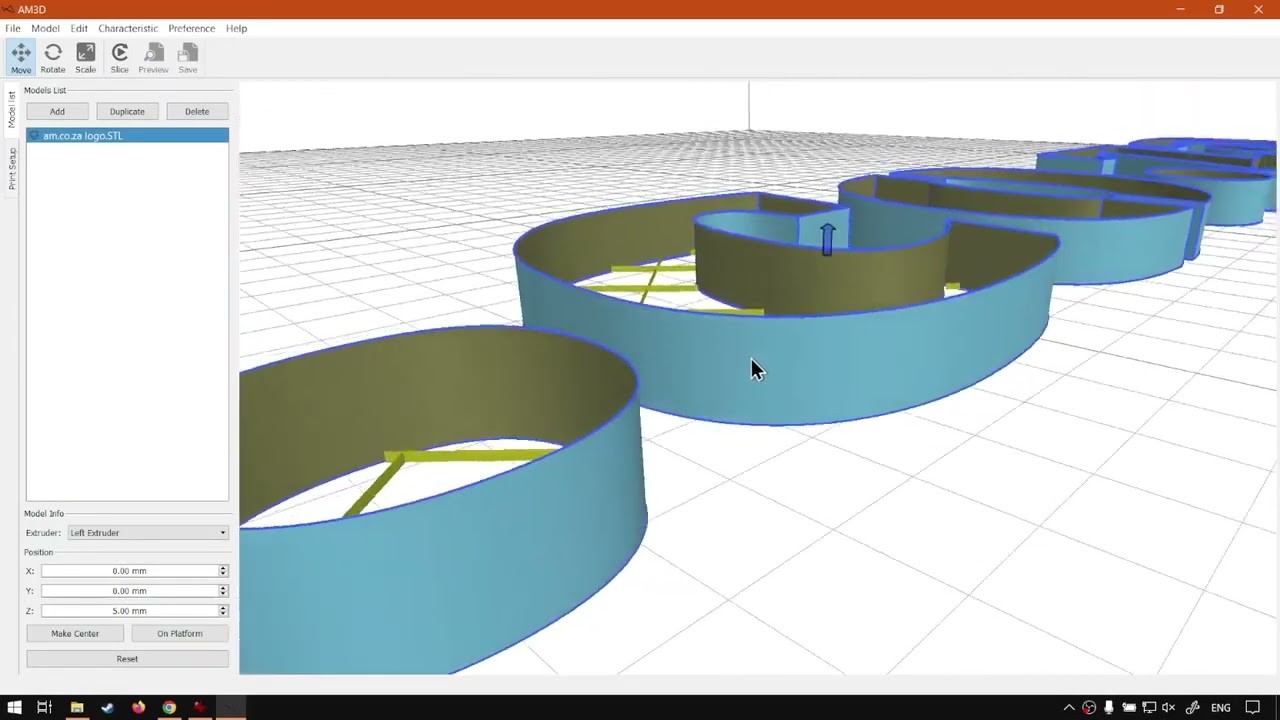This screenshot has width=1280, height=720.
Task: Increase X position with stepper arrow
Action: pos(223,568)
